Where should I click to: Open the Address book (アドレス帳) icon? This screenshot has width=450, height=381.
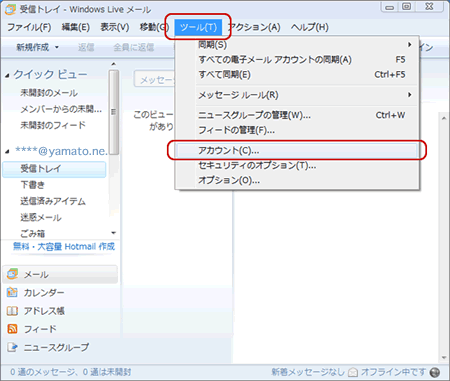tap(12, 311)
